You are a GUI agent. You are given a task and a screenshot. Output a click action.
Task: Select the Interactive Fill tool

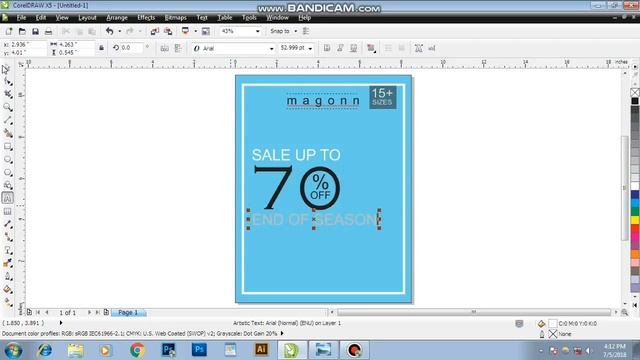click(x=8, y=302)
